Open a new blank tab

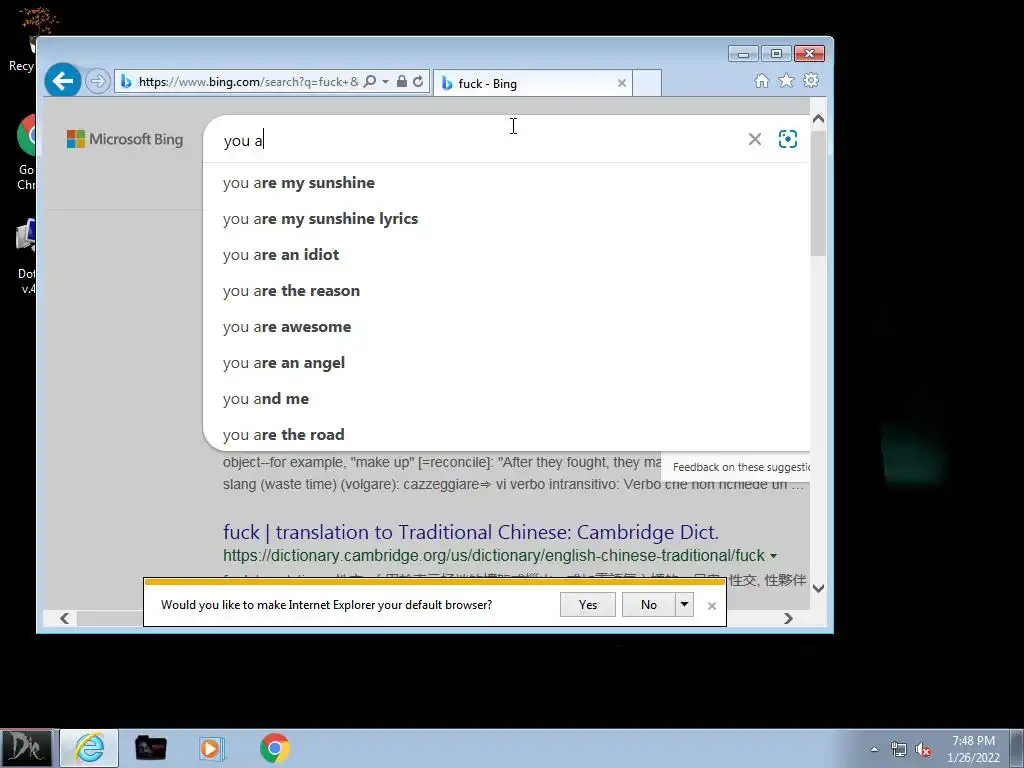pyautogui.click(x=647, y=84)
